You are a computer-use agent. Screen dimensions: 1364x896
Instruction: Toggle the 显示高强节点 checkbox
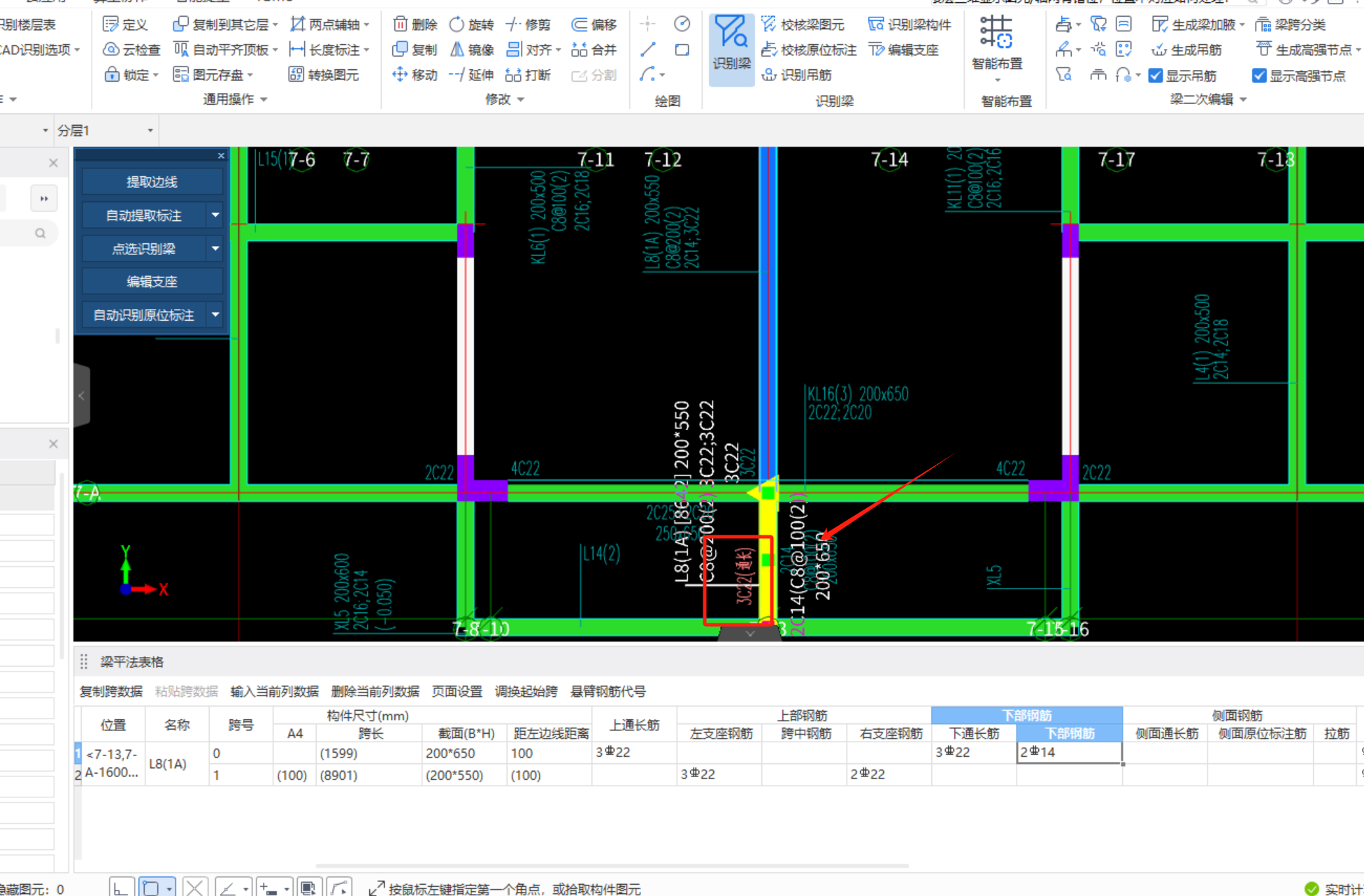(1259, 75)
